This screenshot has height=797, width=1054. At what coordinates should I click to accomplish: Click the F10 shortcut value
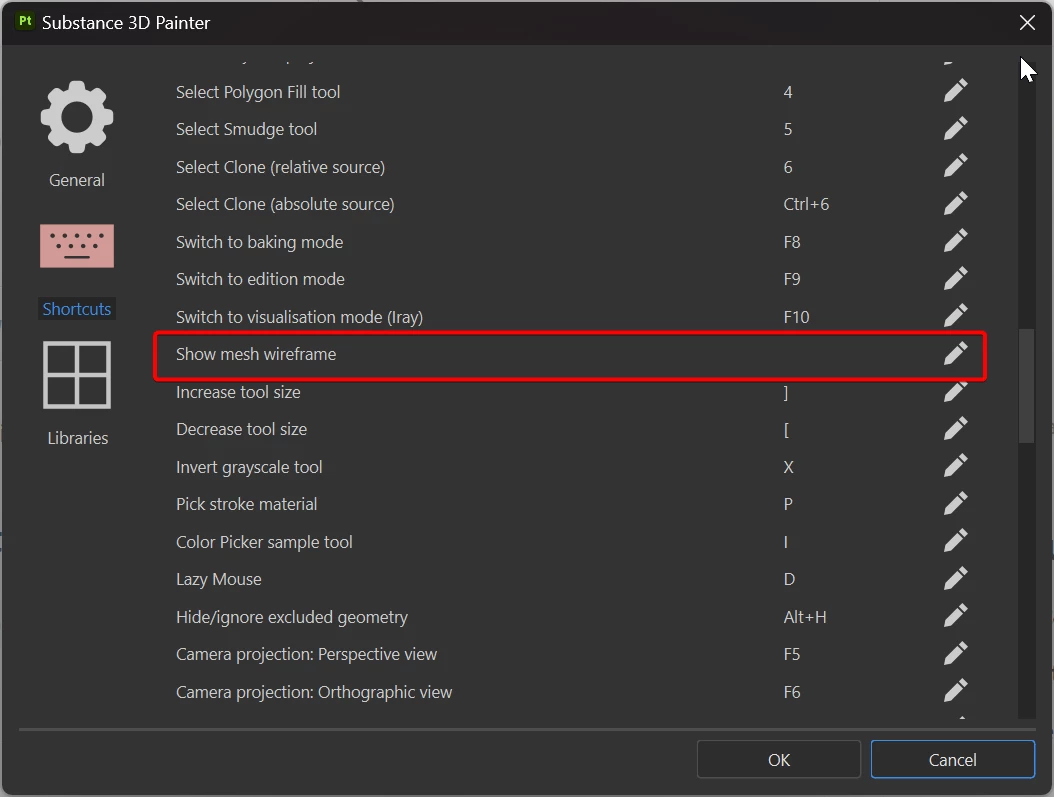[x=796, y=317]
